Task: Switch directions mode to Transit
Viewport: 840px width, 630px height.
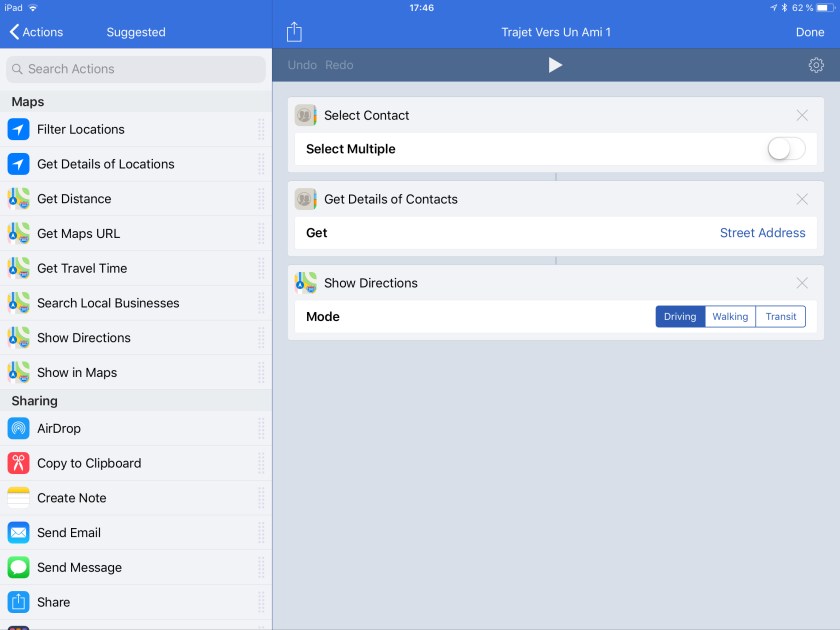Action: point(780,317)
